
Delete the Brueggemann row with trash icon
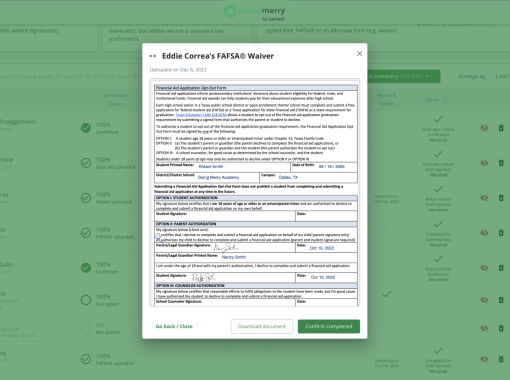[x=501, y=128]
